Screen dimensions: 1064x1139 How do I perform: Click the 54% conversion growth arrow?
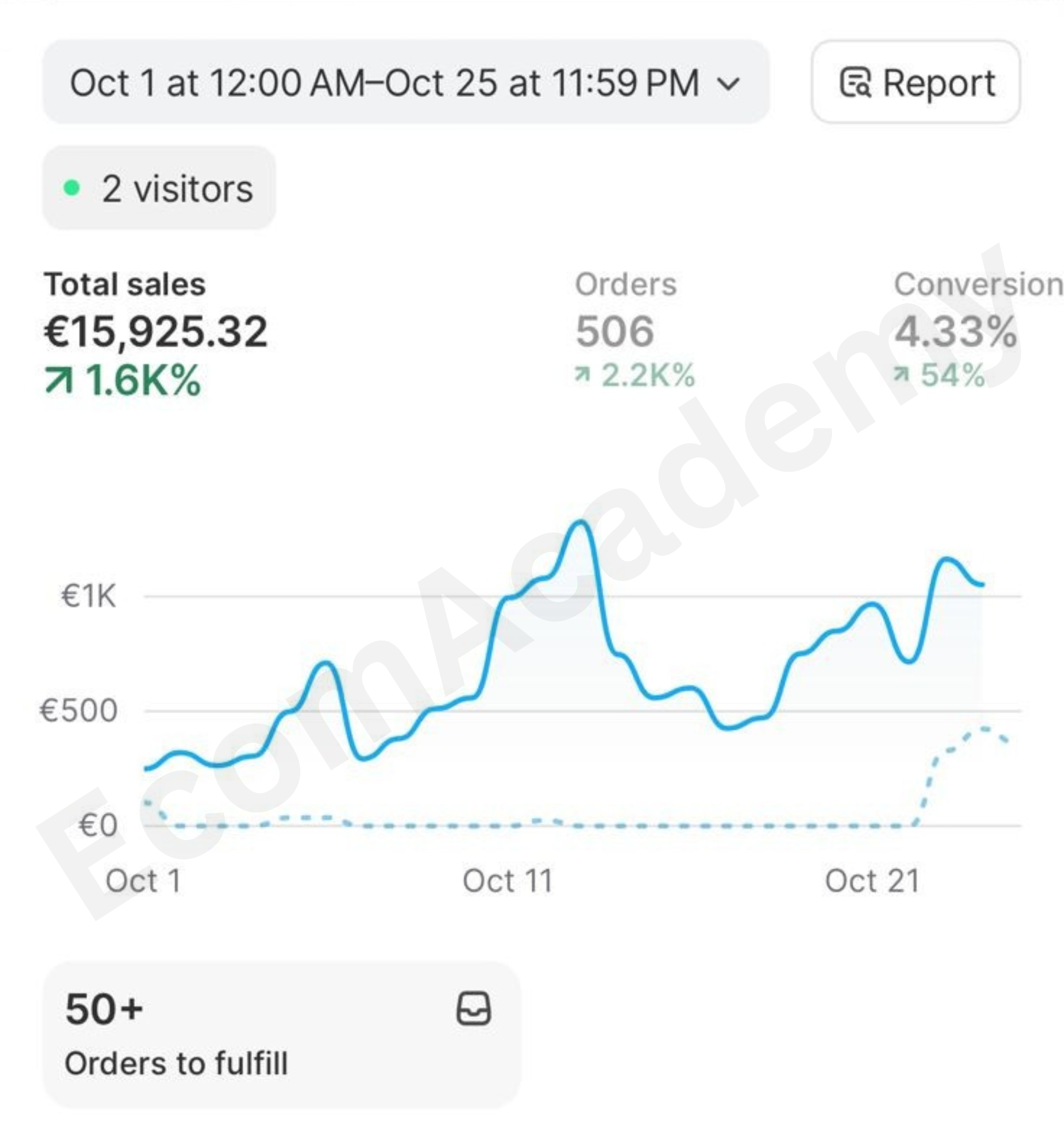point(901,375)
